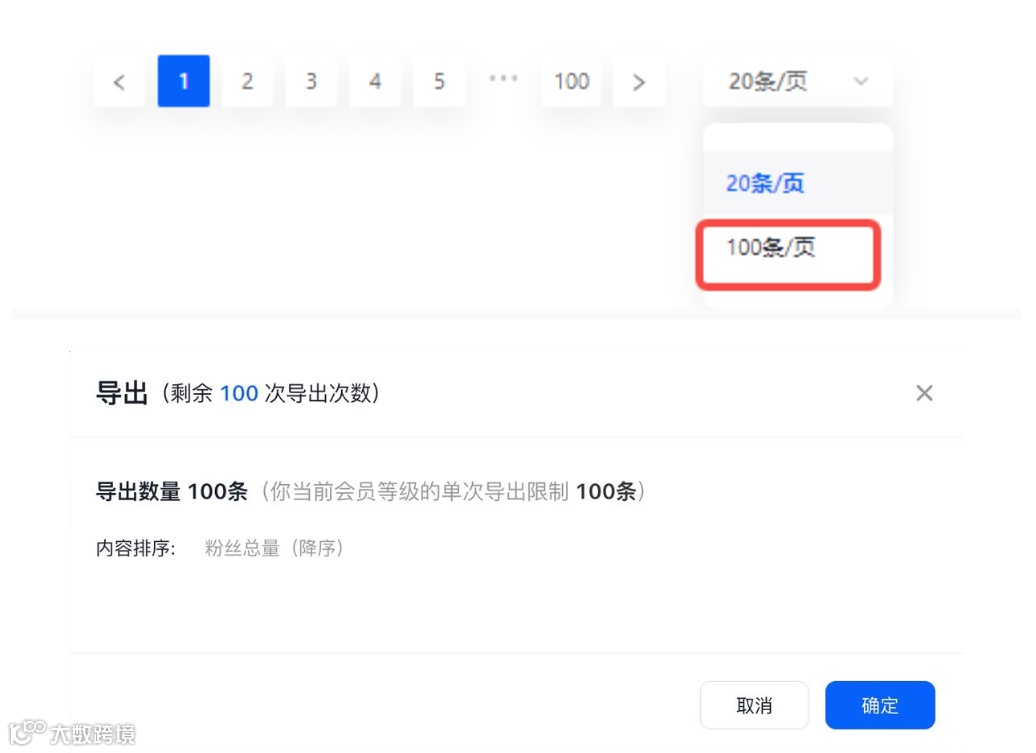Select the 20条/页 option in the list
This screenshot has width=1036, height=753.
[x=765, y=183]
